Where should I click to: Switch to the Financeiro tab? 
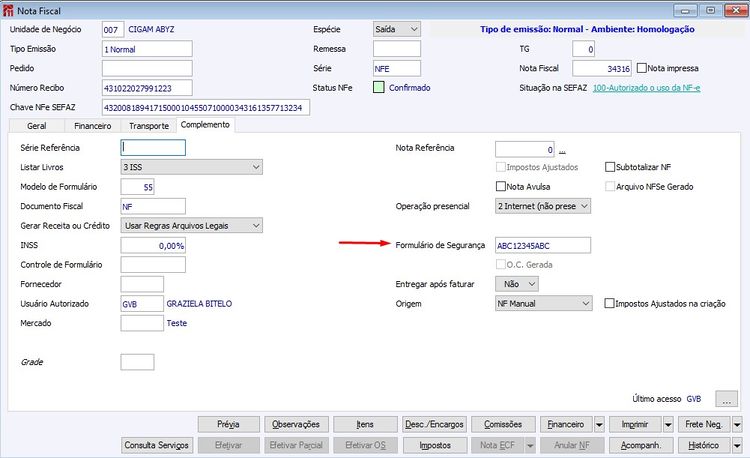coord(92,126)
